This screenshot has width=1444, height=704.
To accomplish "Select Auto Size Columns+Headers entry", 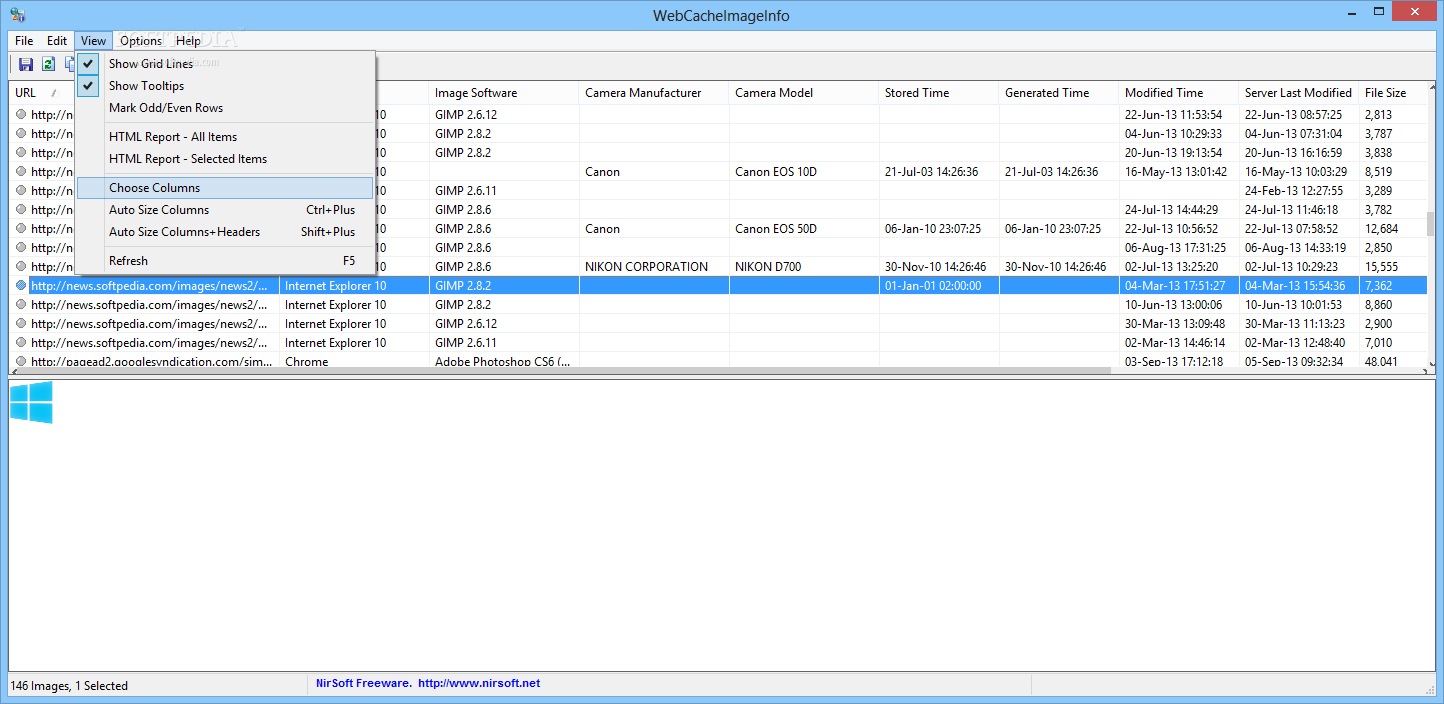I will point(225,232).
